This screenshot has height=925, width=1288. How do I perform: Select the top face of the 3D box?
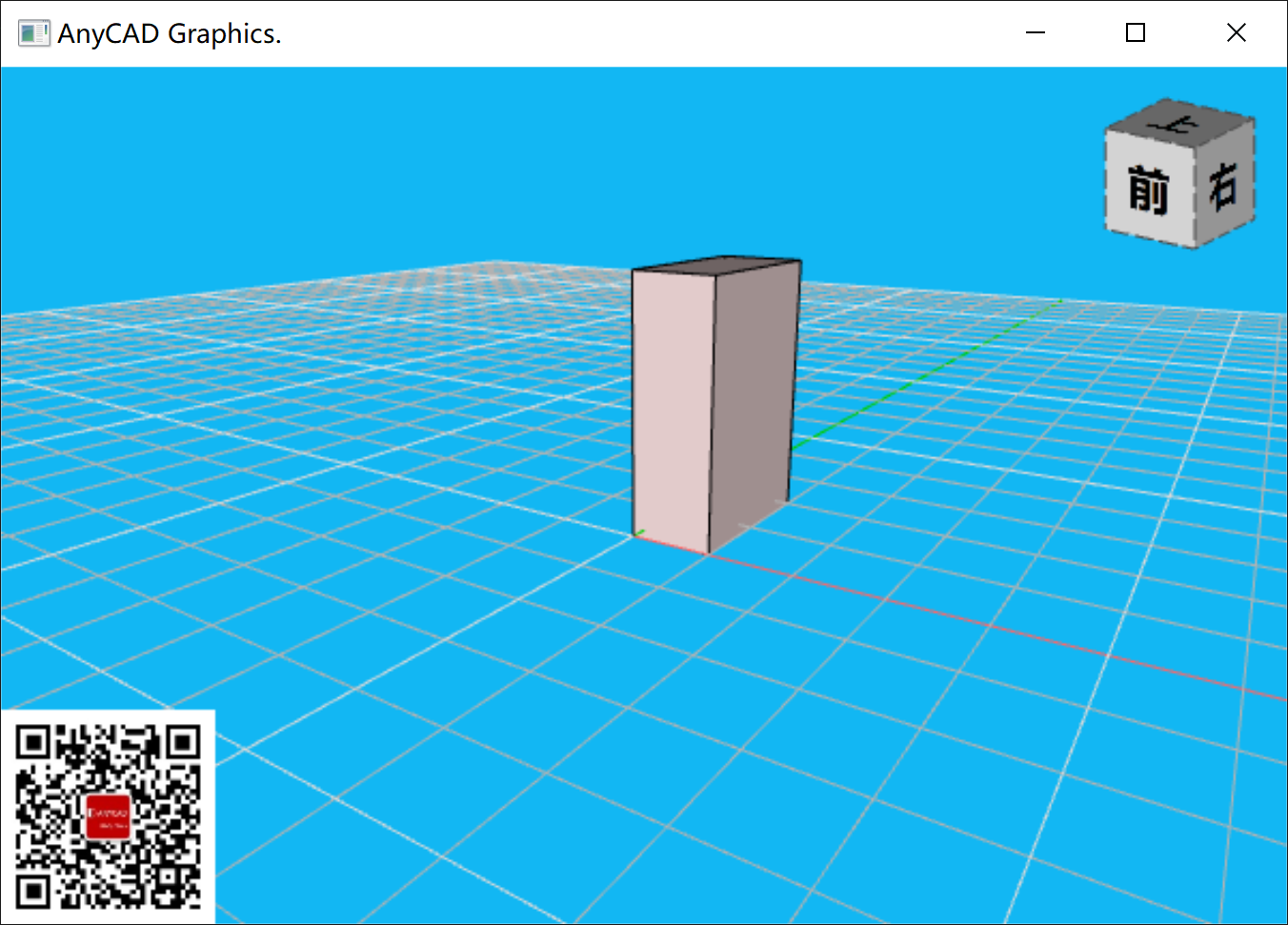click(719, 266)
